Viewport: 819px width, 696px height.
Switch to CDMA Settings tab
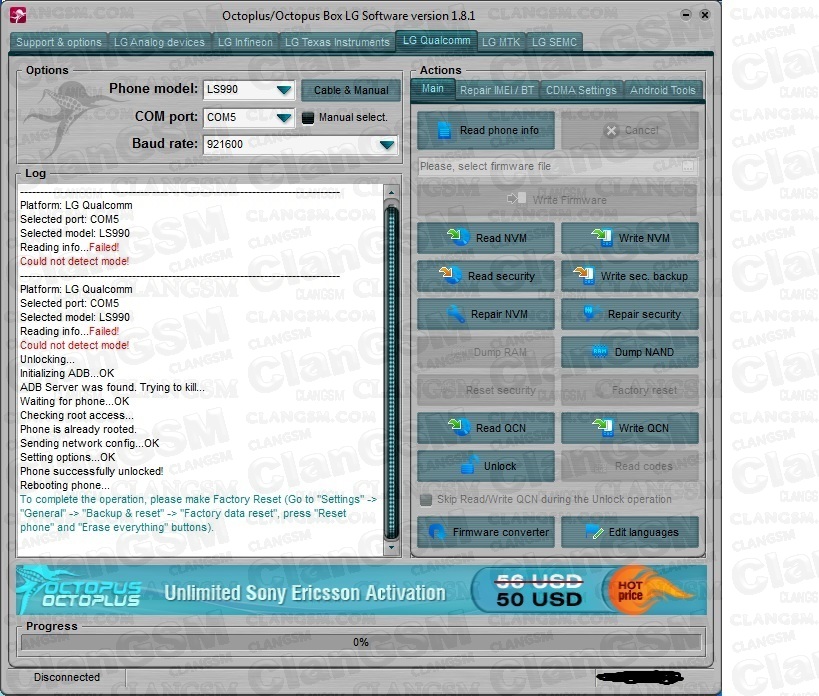tap(581, 90)
